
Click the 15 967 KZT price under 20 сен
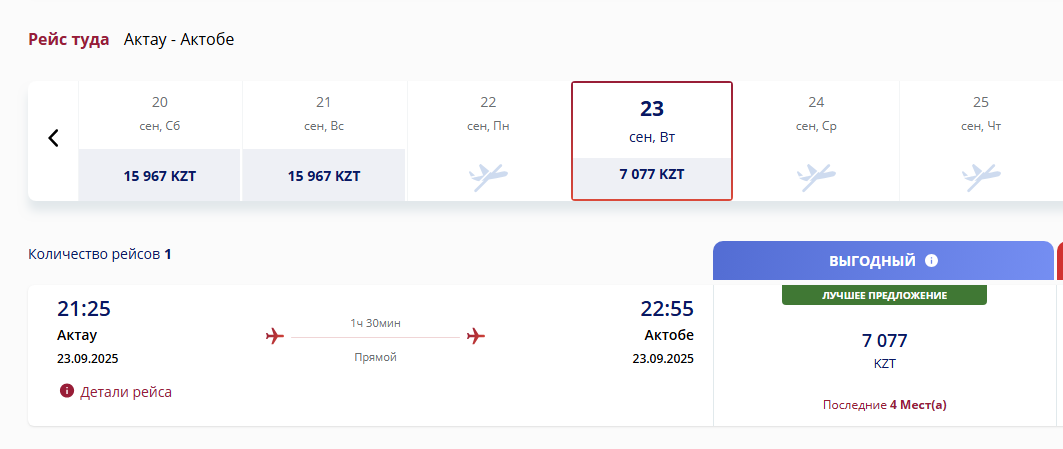coord(160,176)
